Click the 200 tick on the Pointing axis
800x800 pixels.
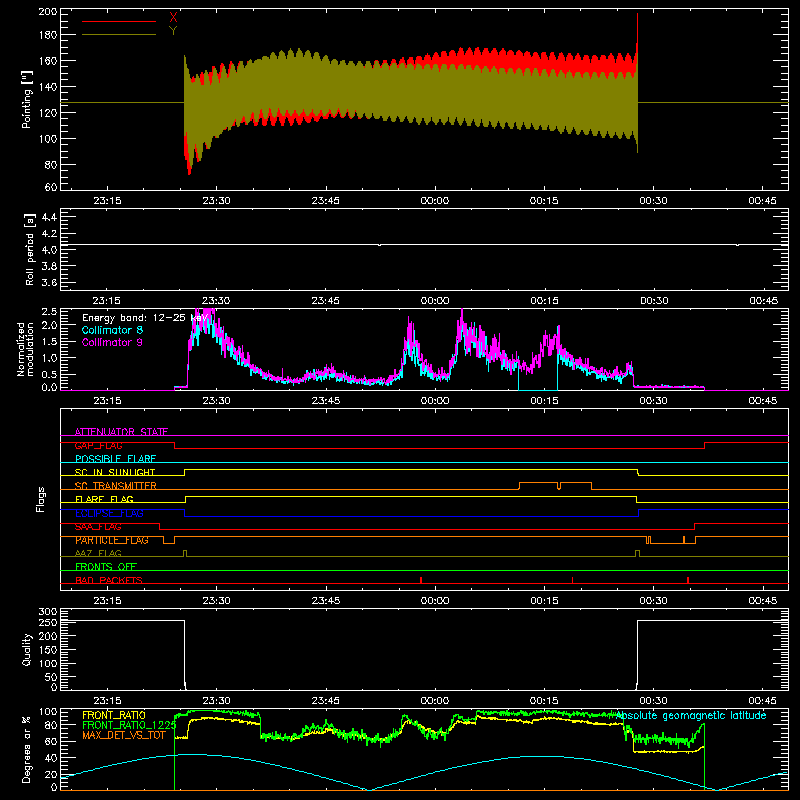(48, 11)
